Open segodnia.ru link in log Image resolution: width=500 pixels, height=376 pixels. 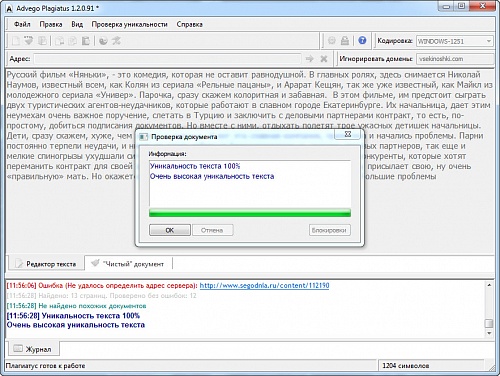(264, 285)
